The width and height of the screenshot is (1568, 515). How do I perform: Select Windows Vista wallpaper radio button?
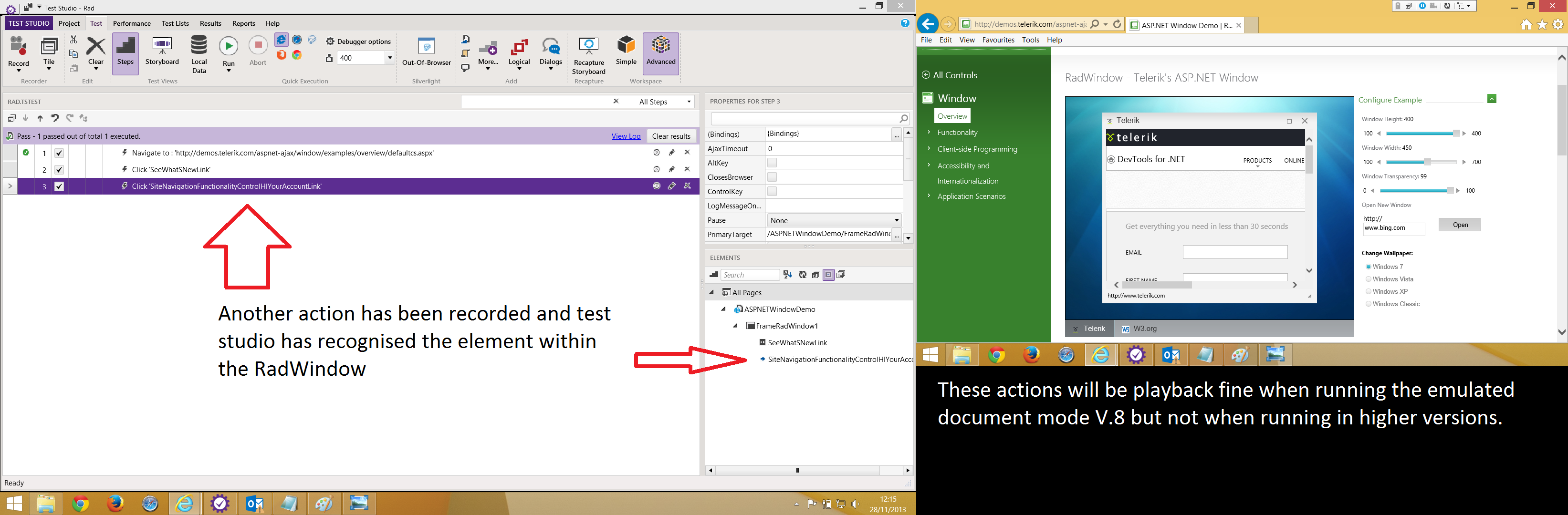(x=1369, y=279)
